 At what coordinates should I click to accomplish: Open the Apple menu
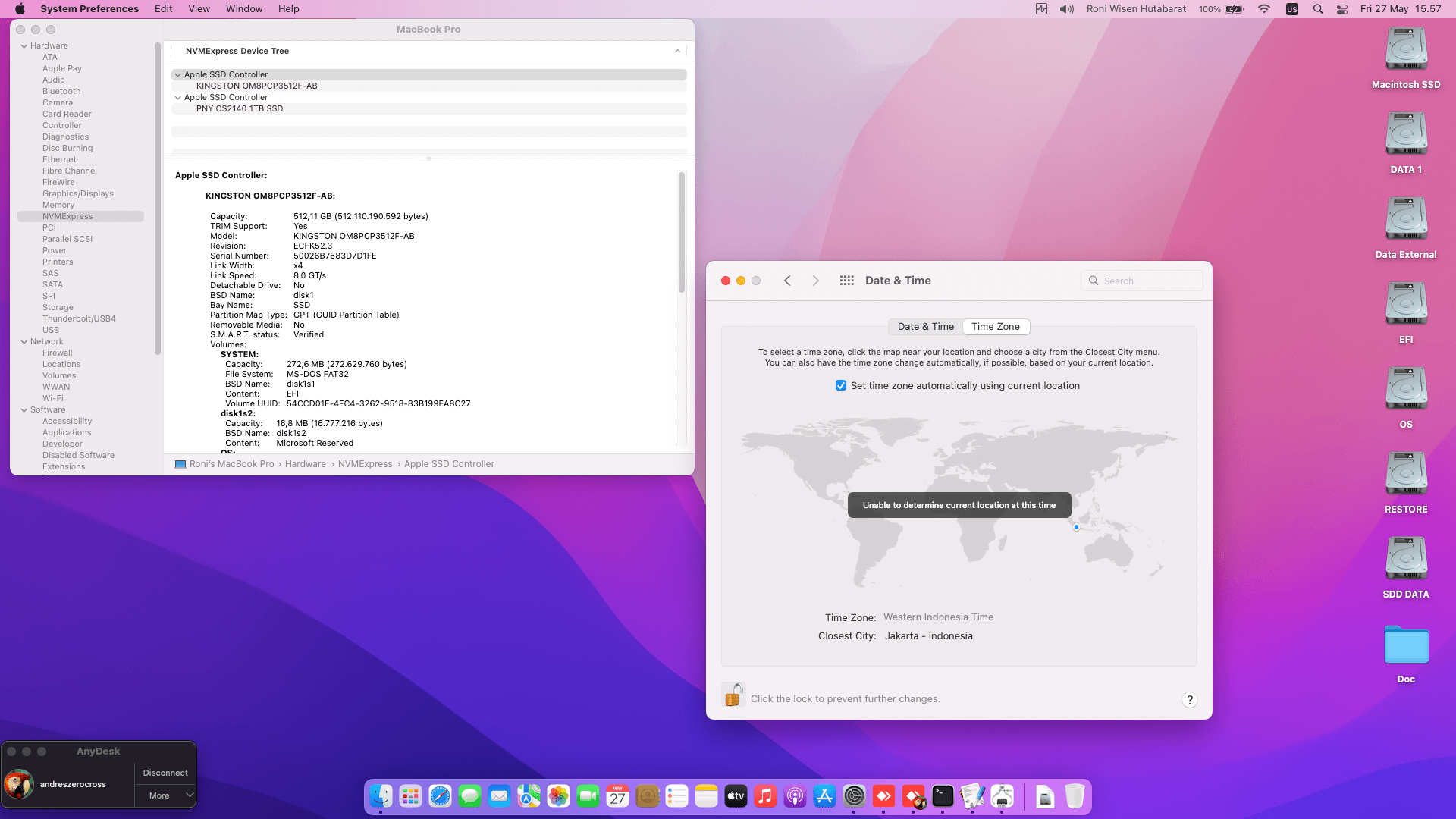(20, 9)
